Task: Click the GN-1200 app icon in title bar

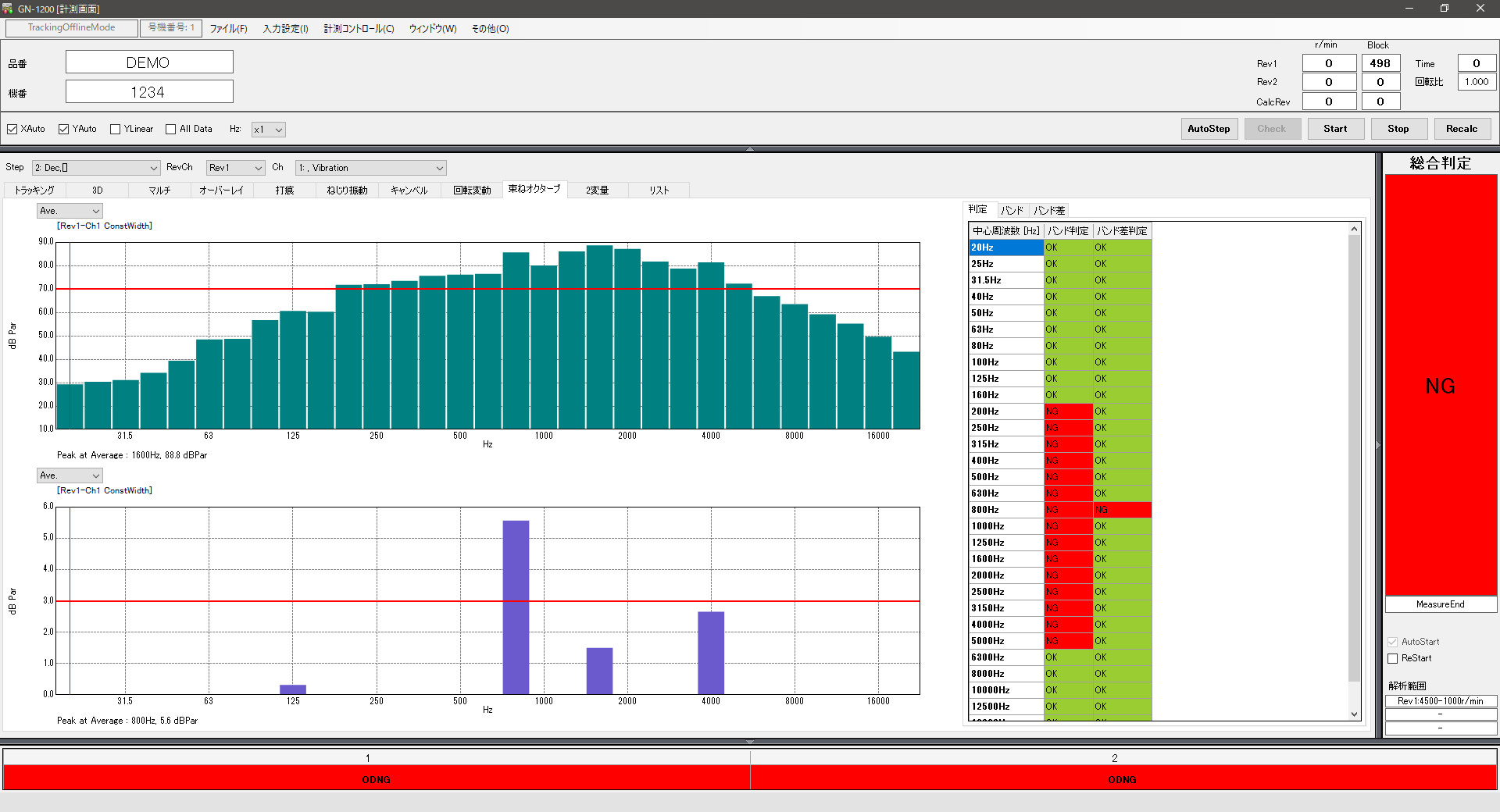Action: click(x=8, y=9)
